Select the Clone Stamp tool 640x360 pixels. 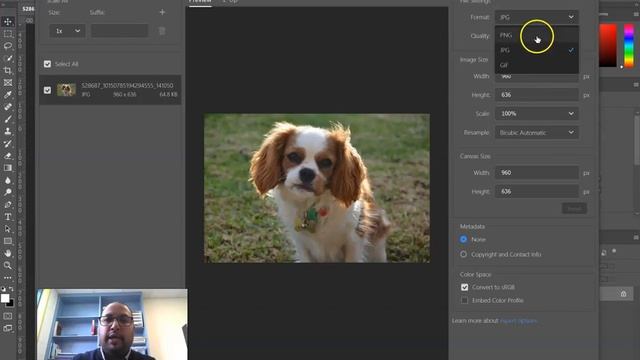[8, 131]
